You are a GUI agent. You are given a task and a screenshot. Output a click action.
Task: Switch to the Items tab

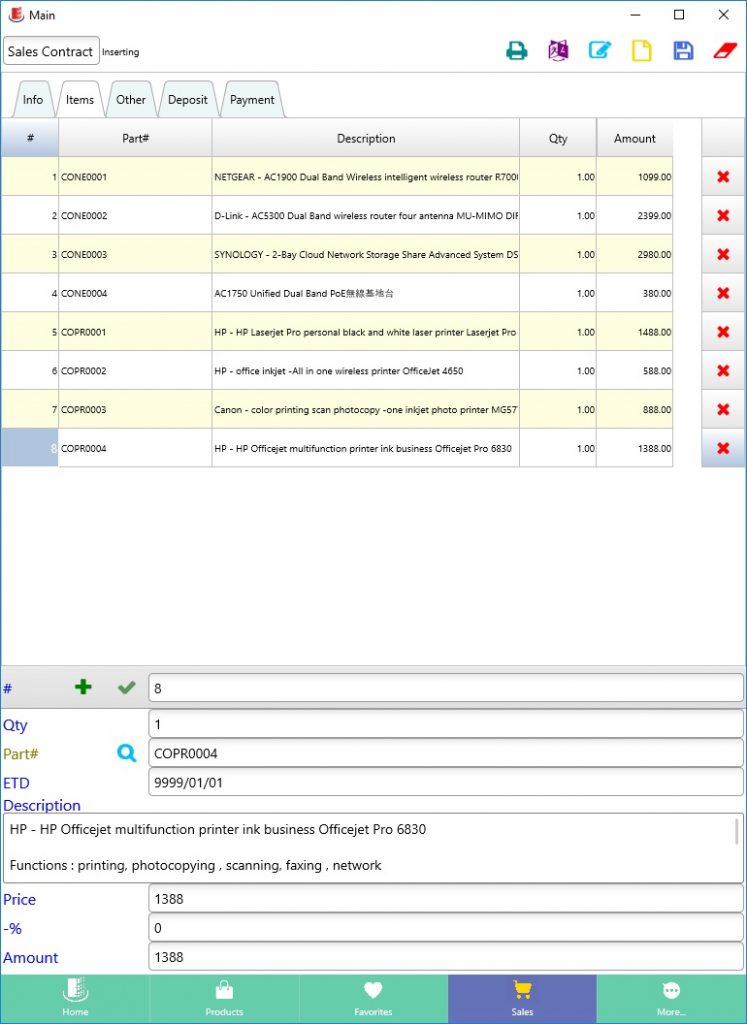(80, 100)
